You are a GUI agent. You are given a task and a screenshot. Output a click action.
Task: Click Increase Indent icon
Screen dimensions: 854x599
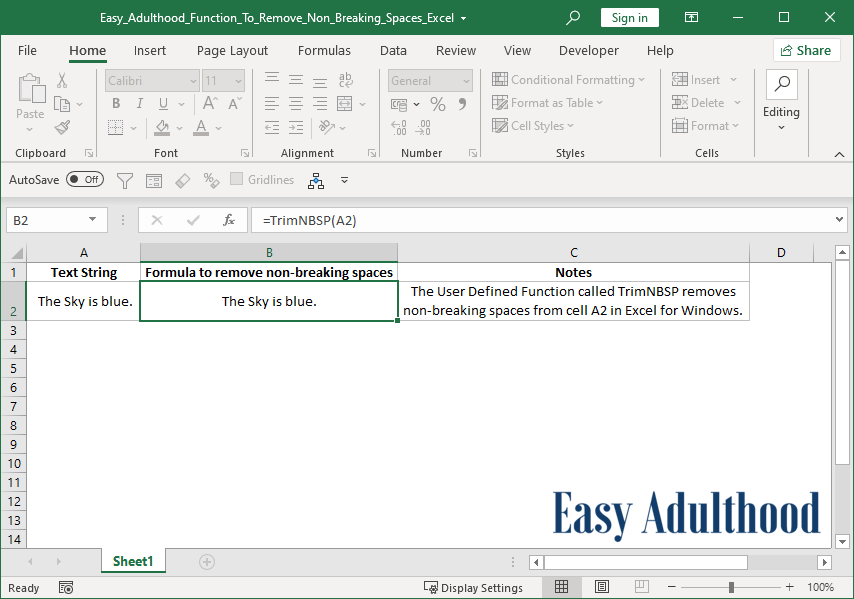click(x=296, y=127)
